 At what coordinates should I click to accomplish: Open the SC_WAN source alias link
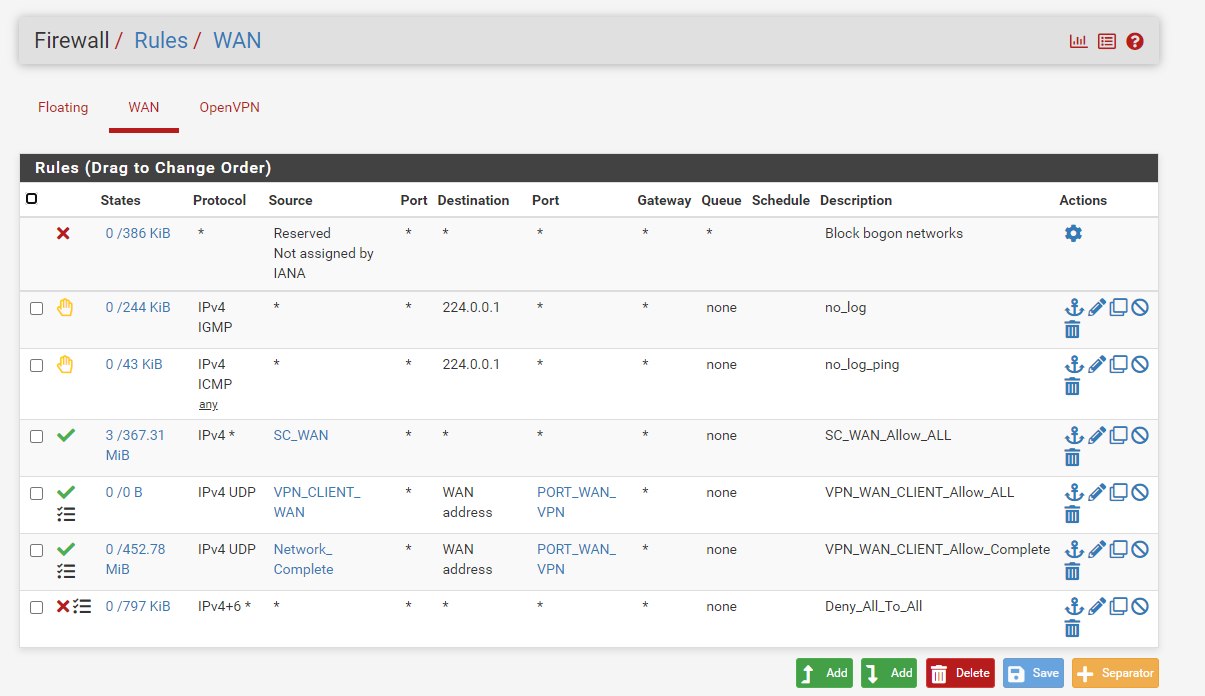pos(301,435)
